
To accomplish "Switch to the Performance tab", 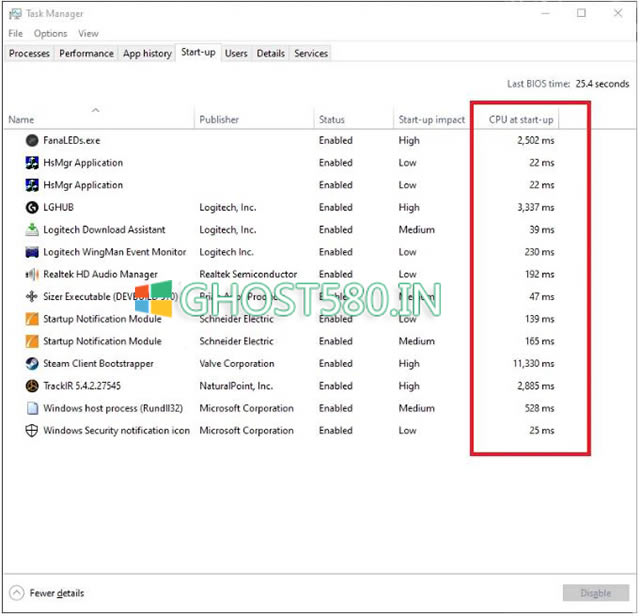I will point(86,53).
